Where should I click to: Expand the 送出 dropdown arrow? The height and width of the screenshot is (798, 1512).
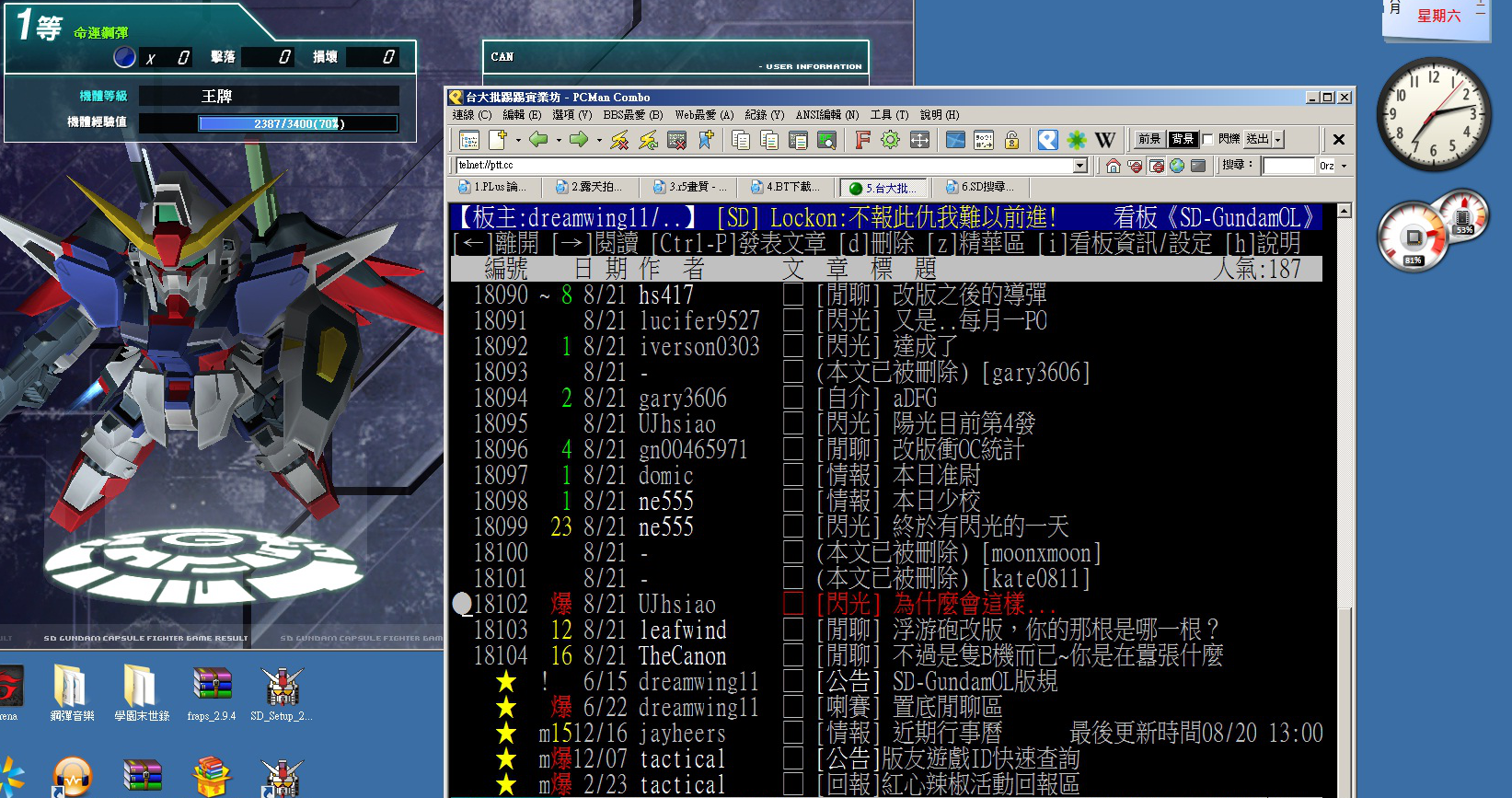[x=1277, y=140]
